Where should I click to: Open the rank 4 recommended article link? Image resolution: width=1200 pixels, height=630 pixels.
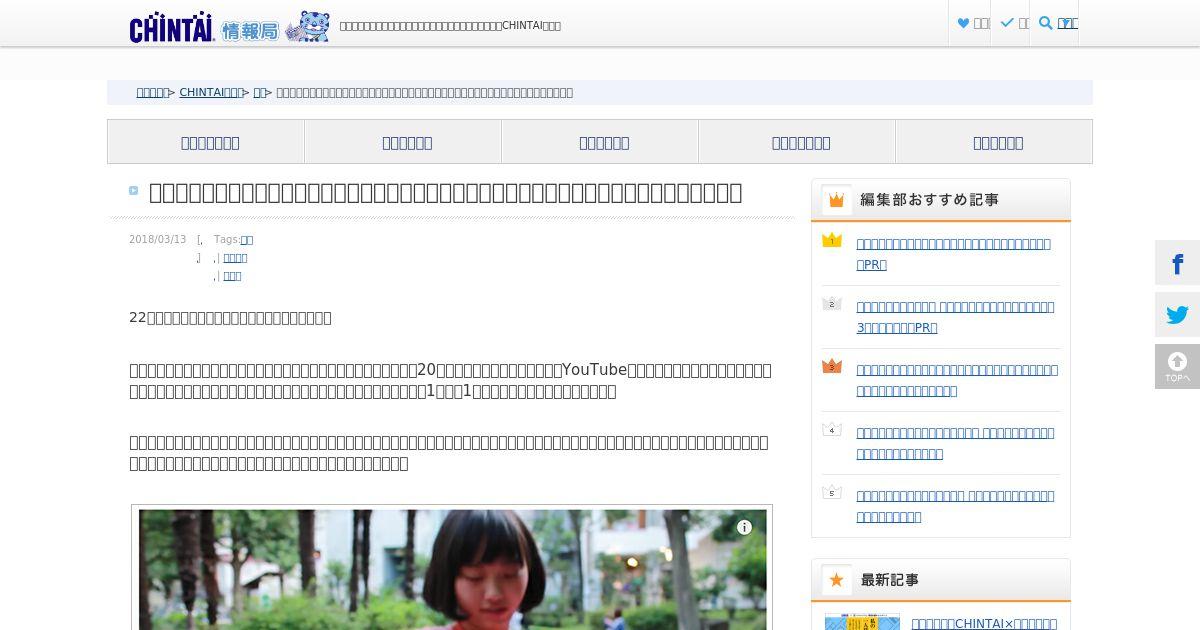pyautogui.click(x=955, y=443)
